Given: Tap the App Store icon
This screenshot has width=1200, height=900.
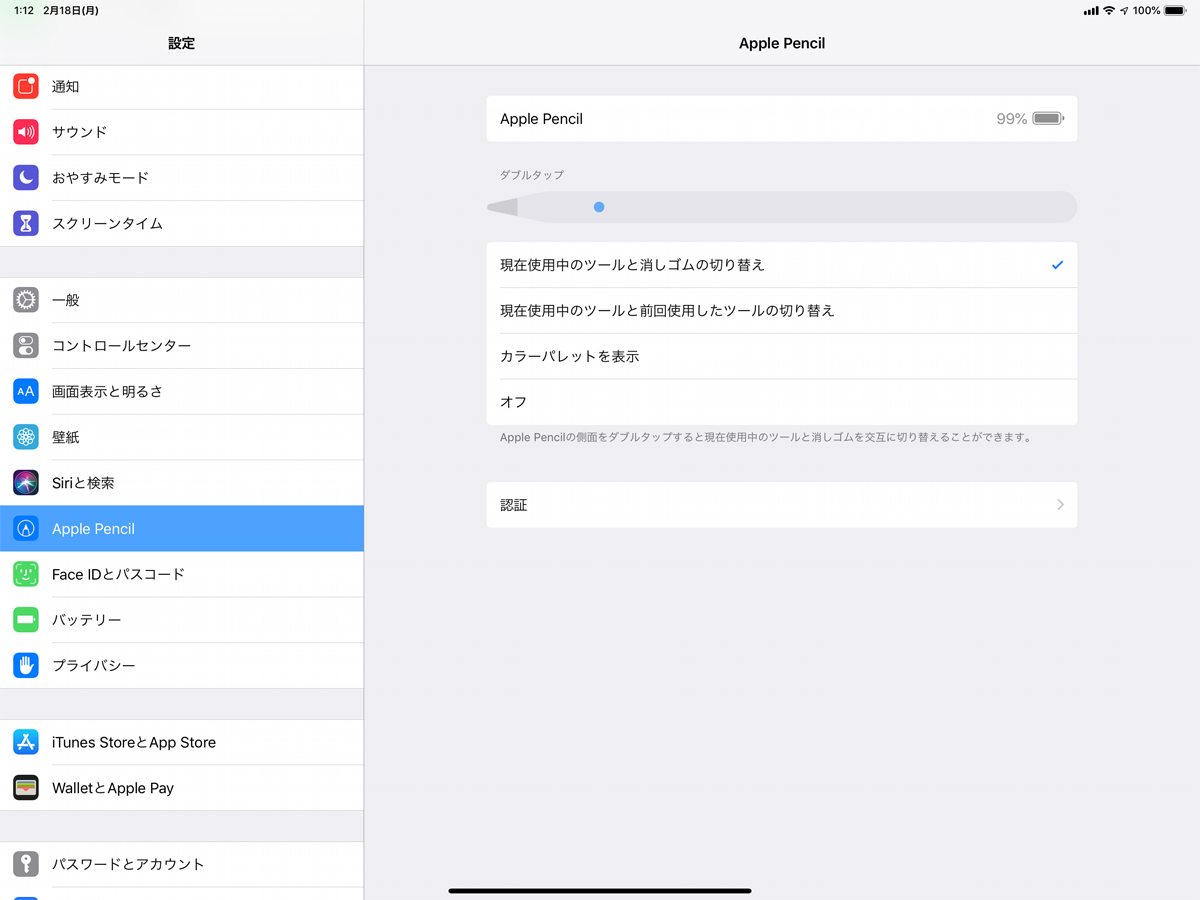Looking at the screenshot, I should 26,742.
